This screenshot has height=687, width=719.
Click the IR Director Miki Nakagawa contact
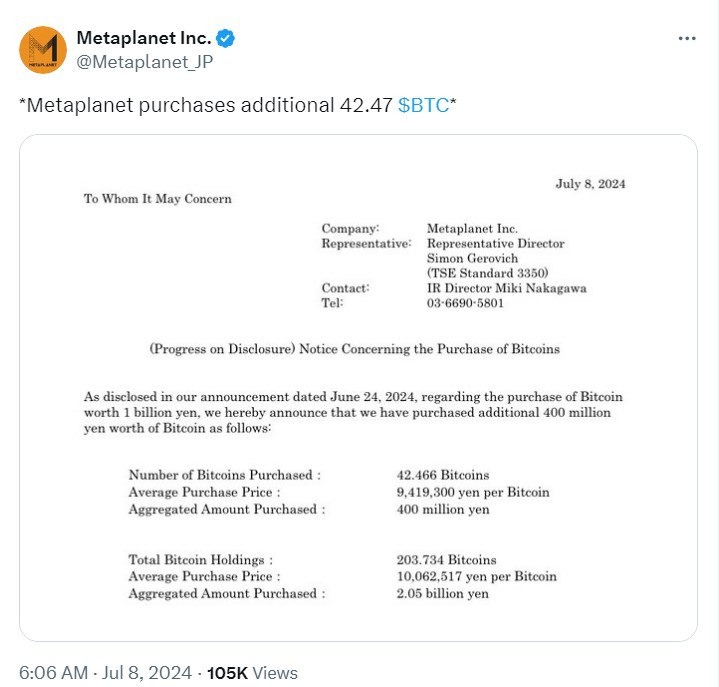[x=506, y=288]
